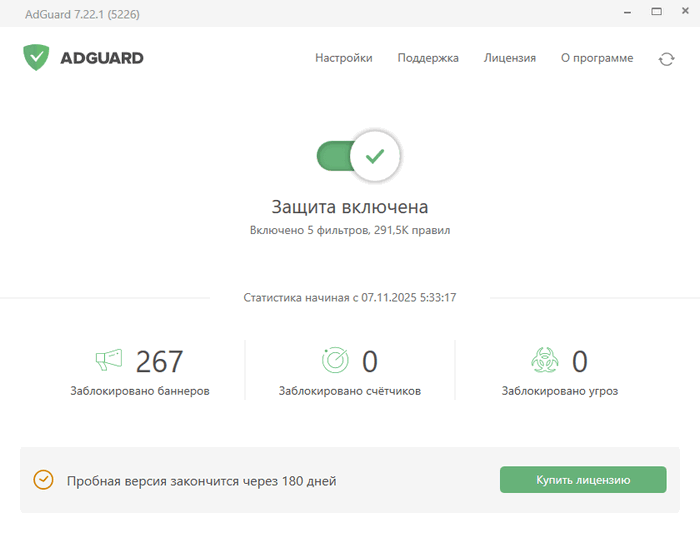Click the refresh filters update icon
Screen dimensions: 700x533
pos(667,59)
